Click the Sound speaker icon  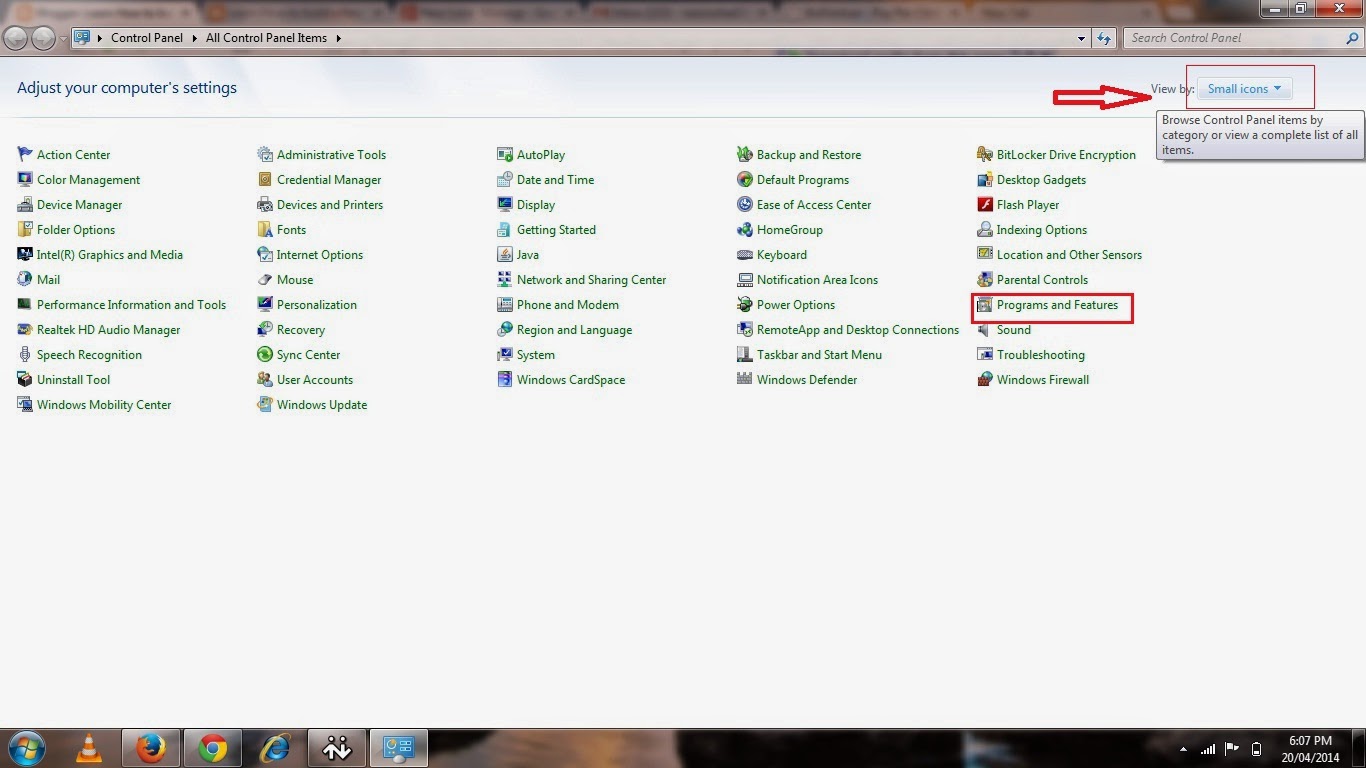coord(985,329)
